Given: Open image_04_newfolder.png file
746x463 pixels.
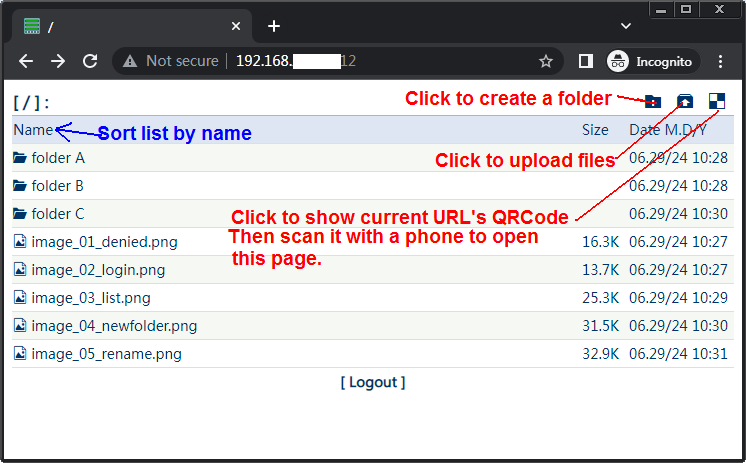Looking at the screenshot, I should 114,326.
